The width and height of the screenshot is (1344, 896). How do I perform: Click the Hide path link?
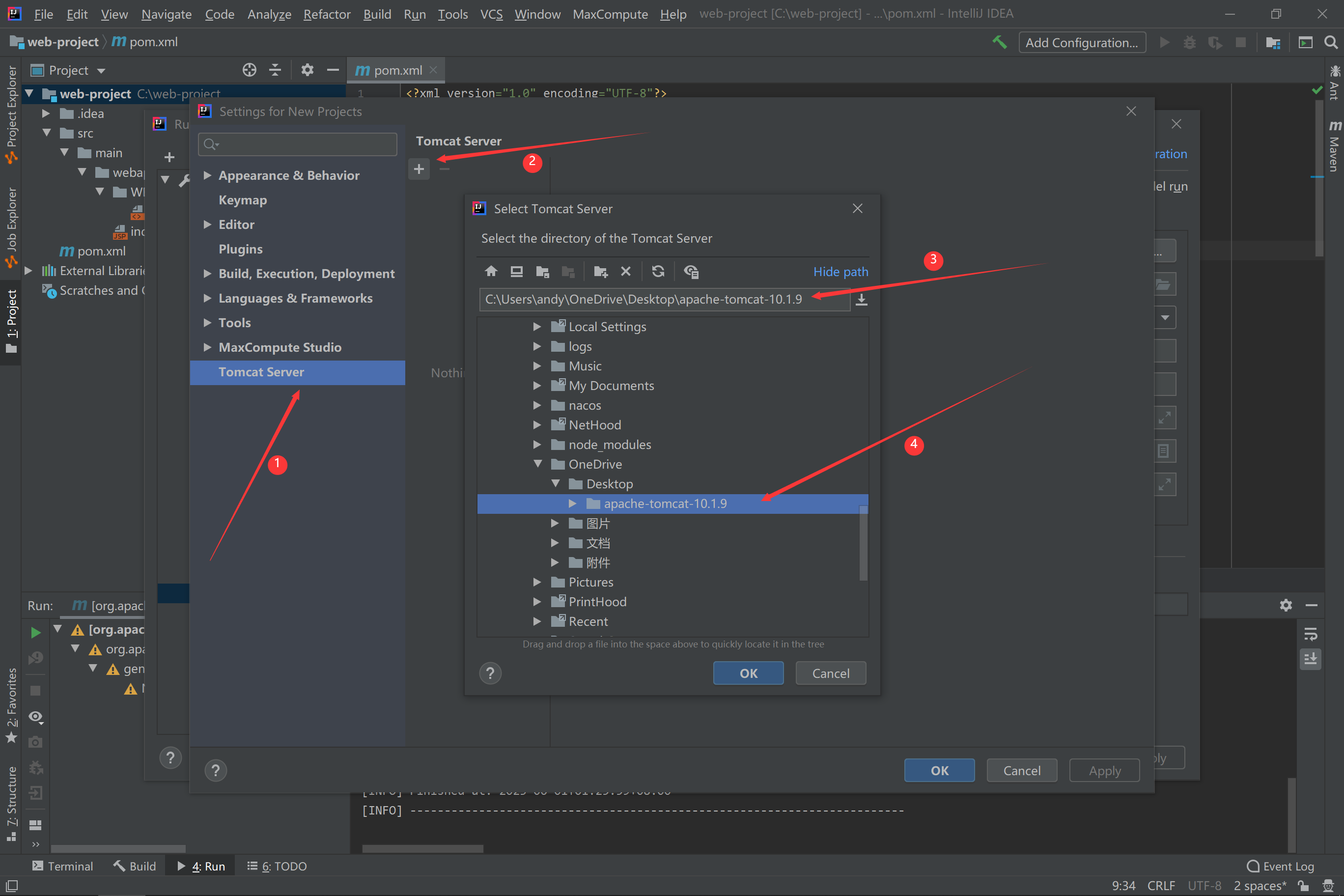point(840,272)
